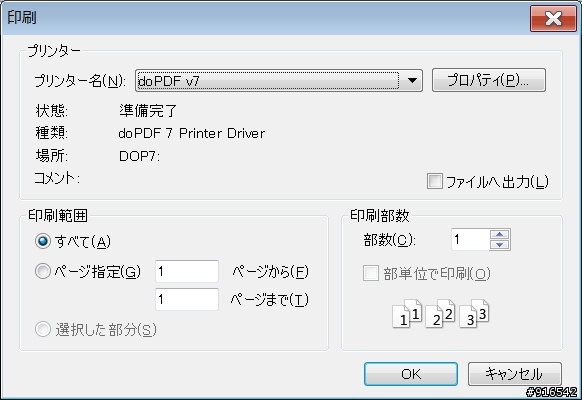Confirm printing with the OK button

pos(411,374)
